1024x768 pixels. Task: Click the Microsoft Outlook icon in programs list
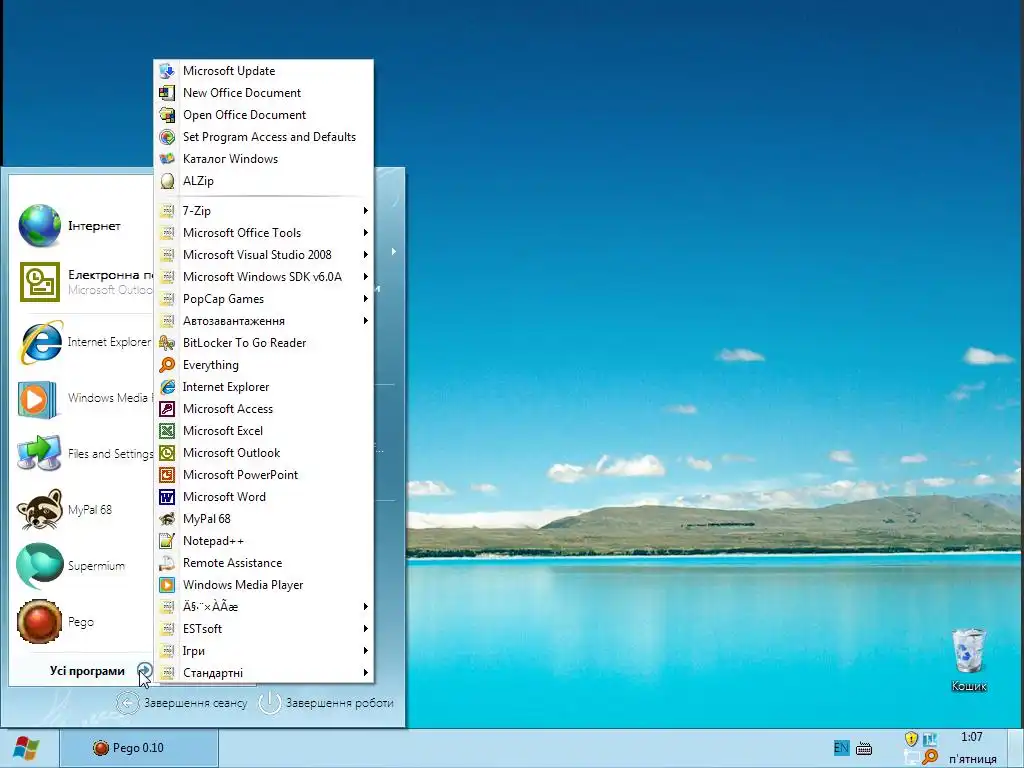coord(167,453)
